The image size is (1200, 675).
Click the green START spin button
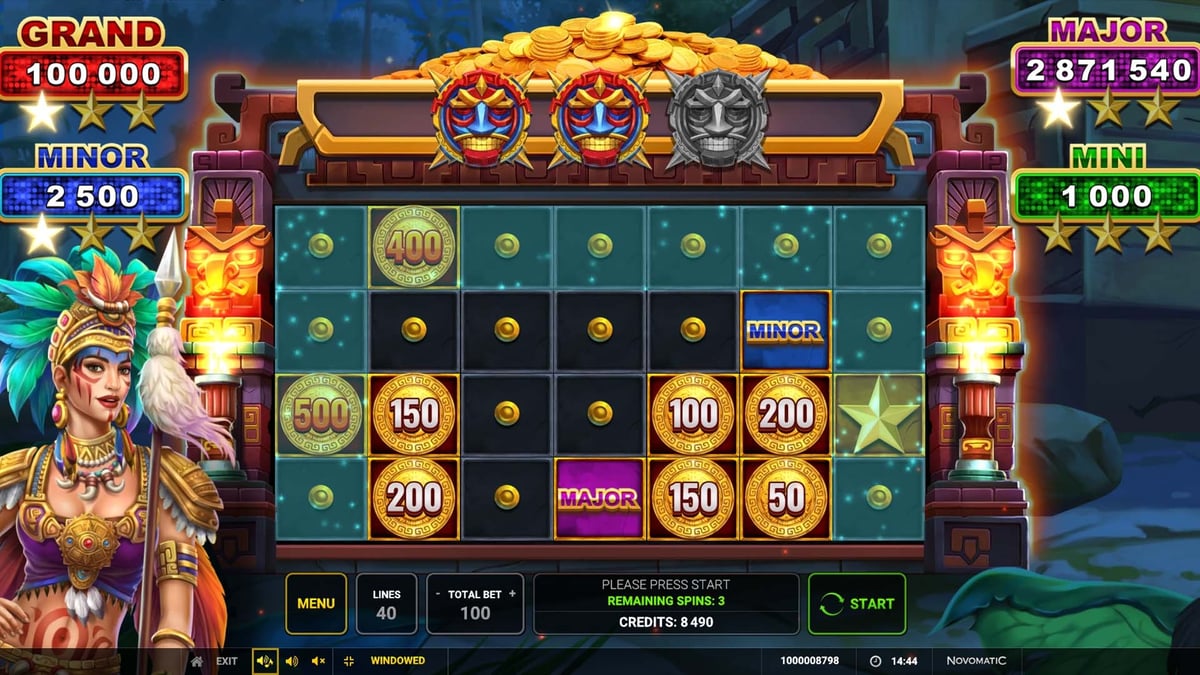857,603
